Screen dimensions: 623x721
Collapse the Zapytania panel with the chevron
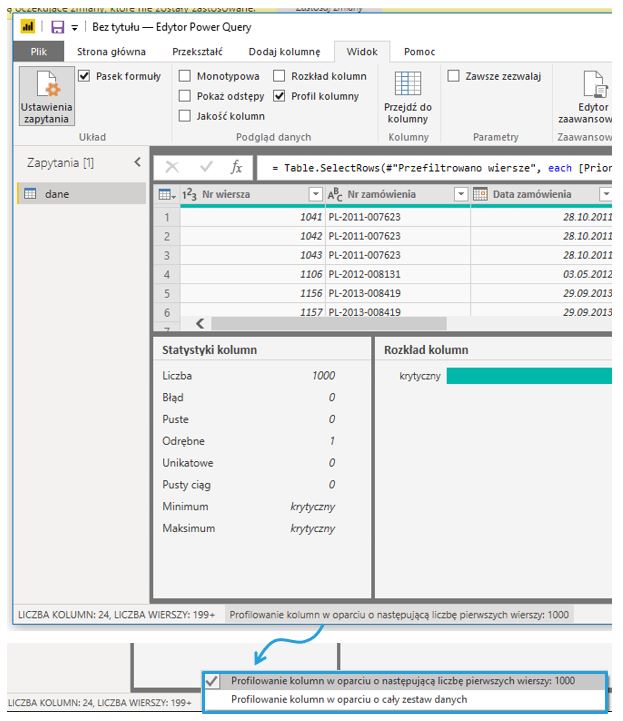137,162
